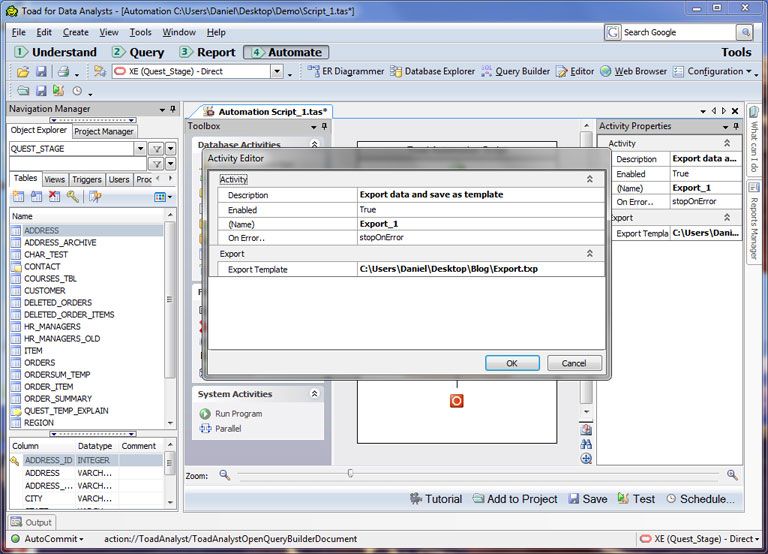Screen dimensions: 768x554
Task: Select the CITY column row
Action: pyautogui.click(x=86, y=499)
